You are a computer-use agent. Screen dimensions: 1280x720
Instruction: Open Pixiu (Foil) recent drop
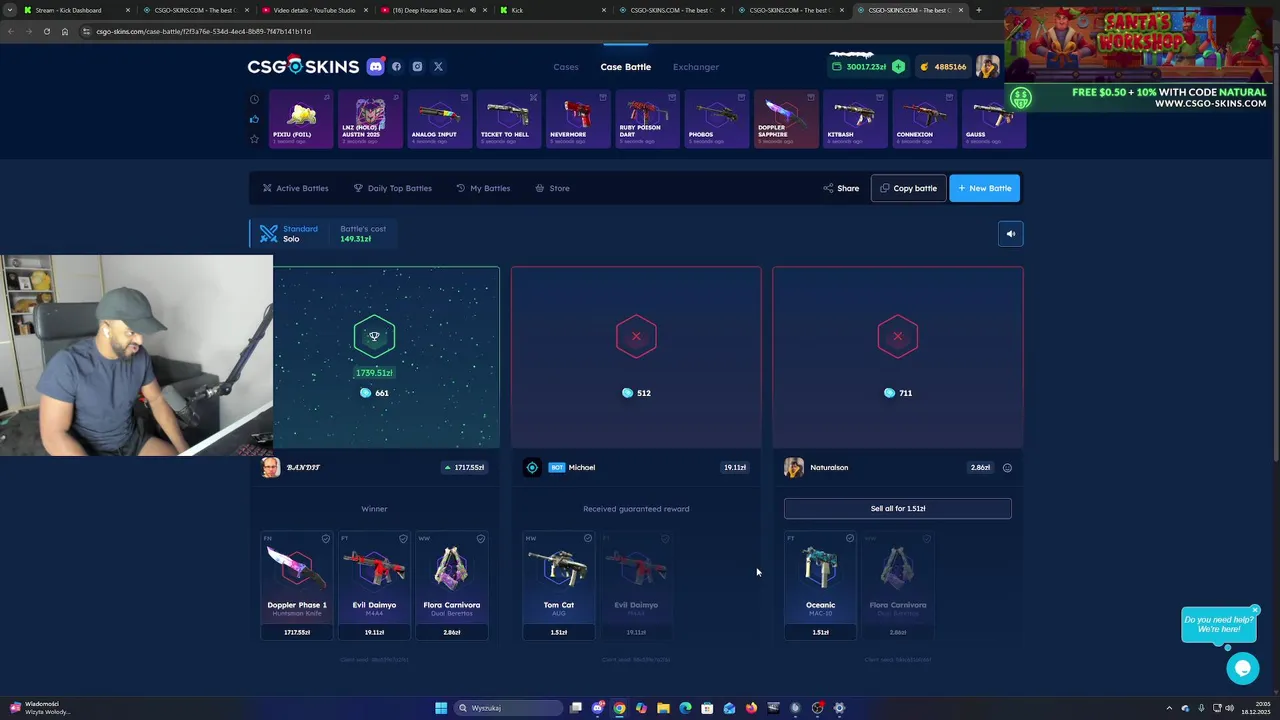click(300, 119)
